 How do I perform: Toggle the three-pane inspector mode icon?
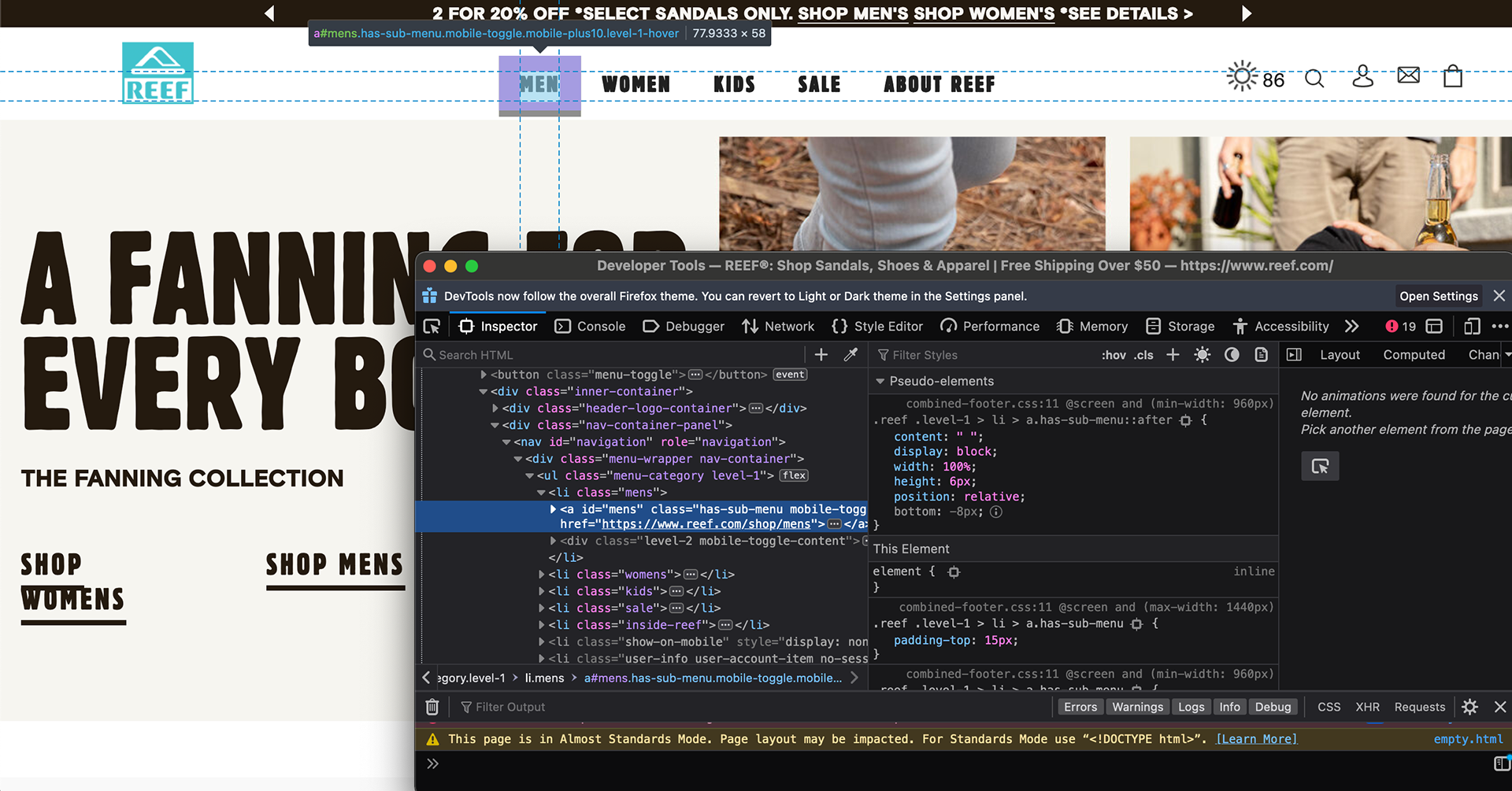click(x=1294, y=355)
